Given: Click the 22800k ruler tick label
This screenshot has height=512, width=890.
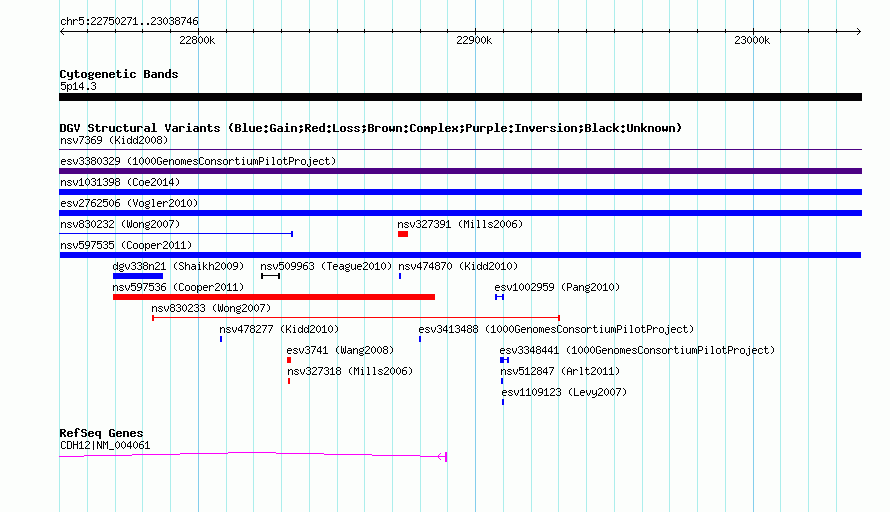Looking at the screenshot, I should (197, 40).
